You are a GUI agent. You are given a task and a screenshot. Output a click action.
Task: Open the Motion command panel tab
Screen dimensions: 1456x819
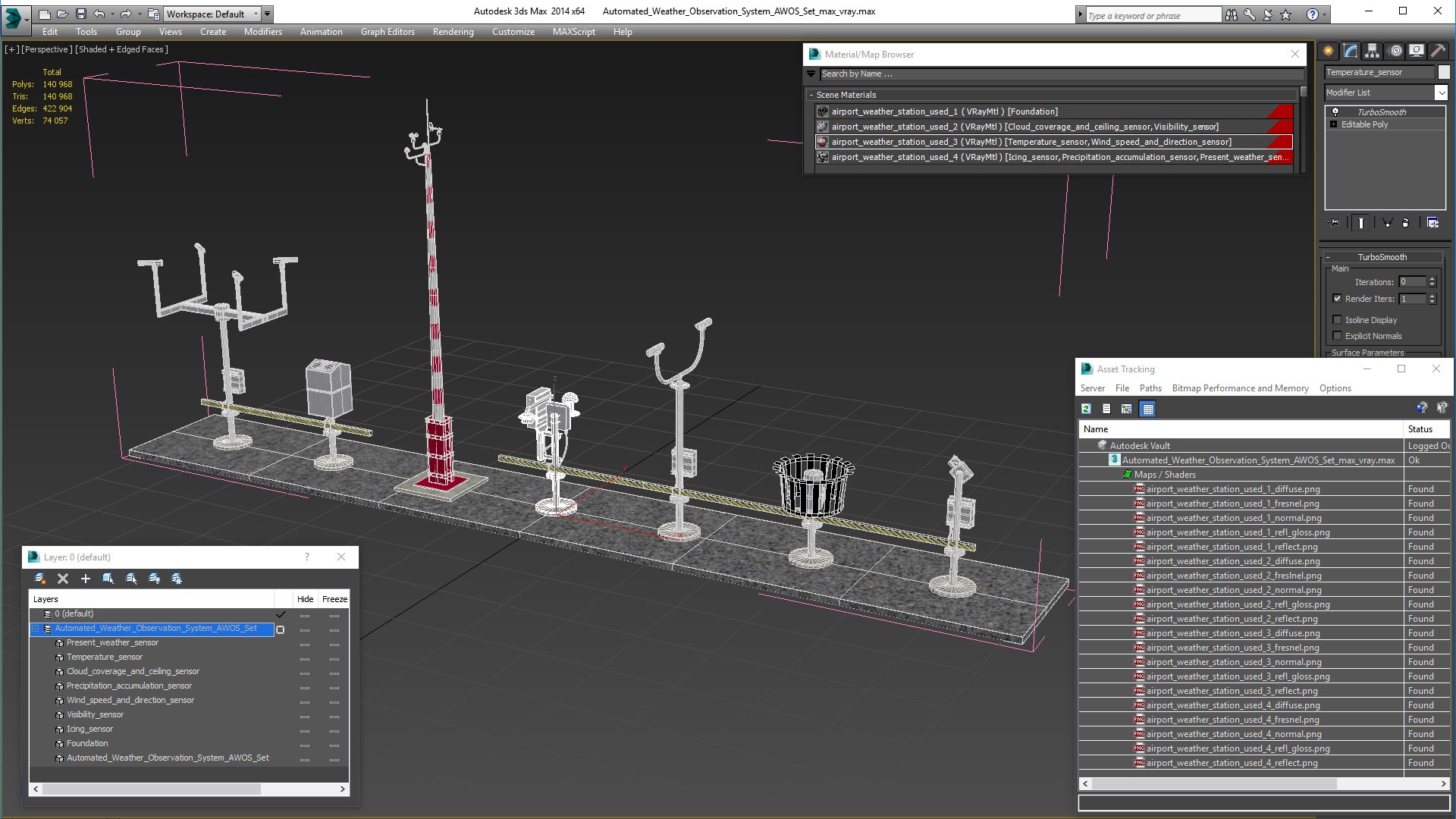tap(1395, 51)
